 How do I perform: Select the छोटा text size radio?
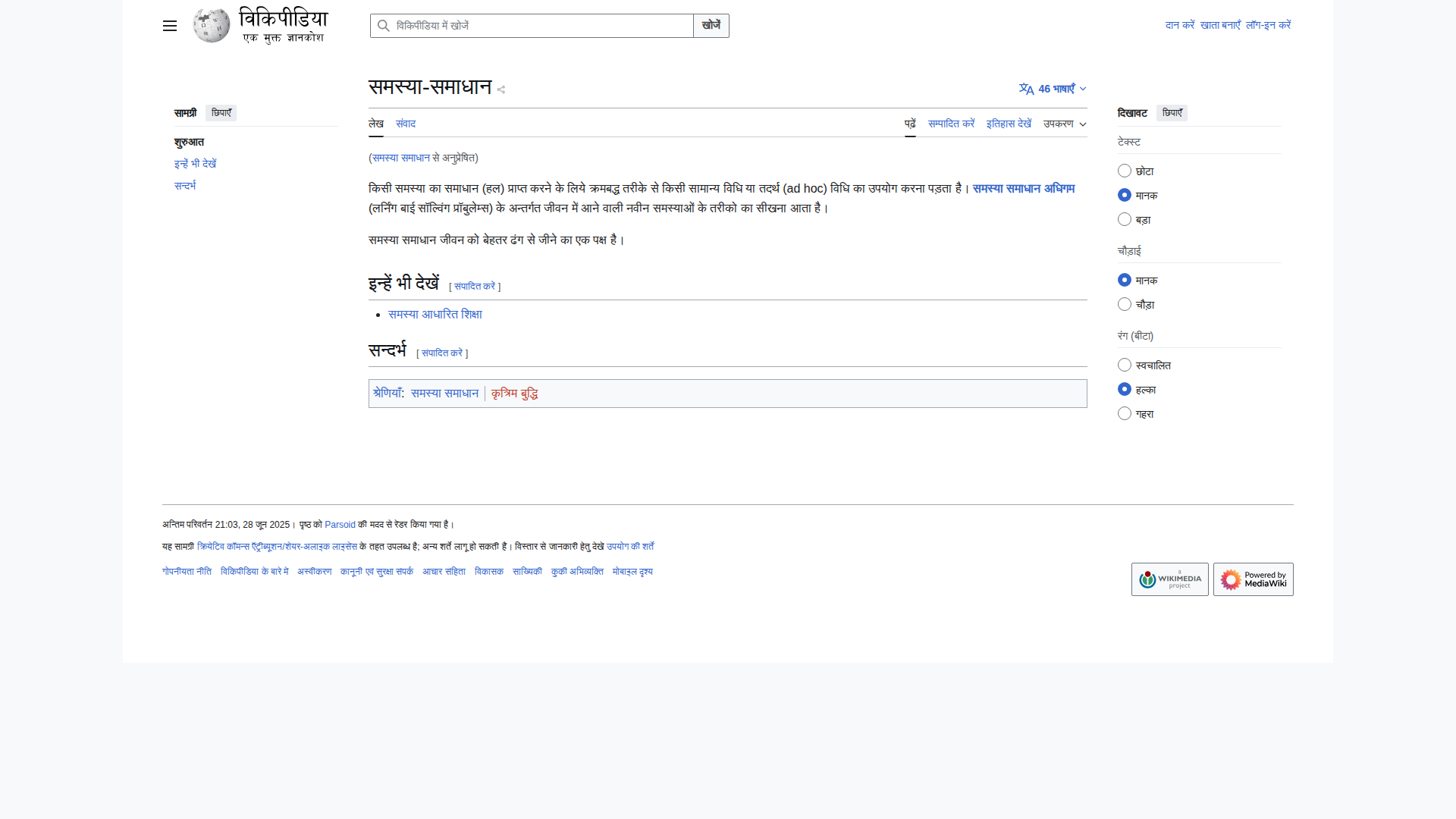[1125, 171]
